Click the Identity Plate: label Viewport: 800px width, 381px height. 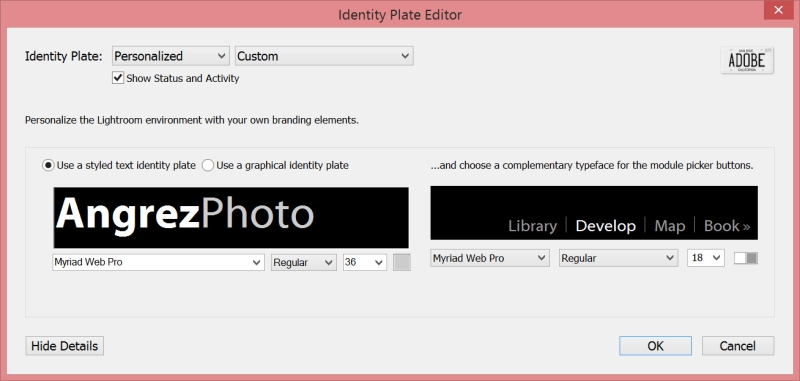[x=64, y=56]
